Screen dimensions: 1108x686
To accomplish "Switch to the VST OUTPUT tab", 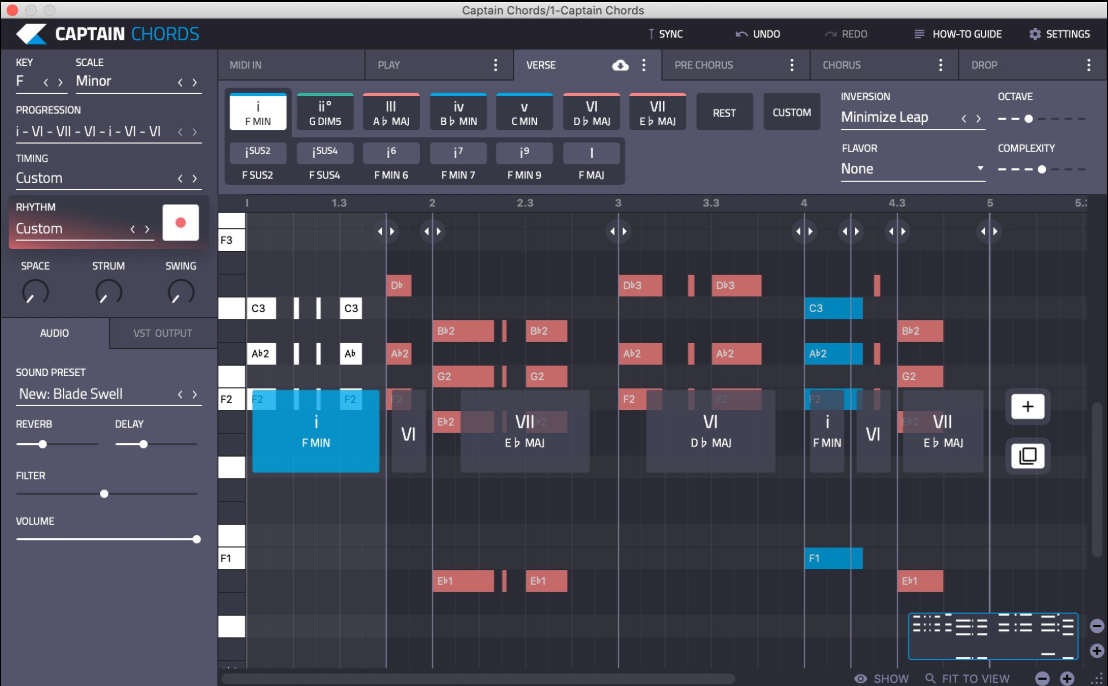I will [162, 333].
